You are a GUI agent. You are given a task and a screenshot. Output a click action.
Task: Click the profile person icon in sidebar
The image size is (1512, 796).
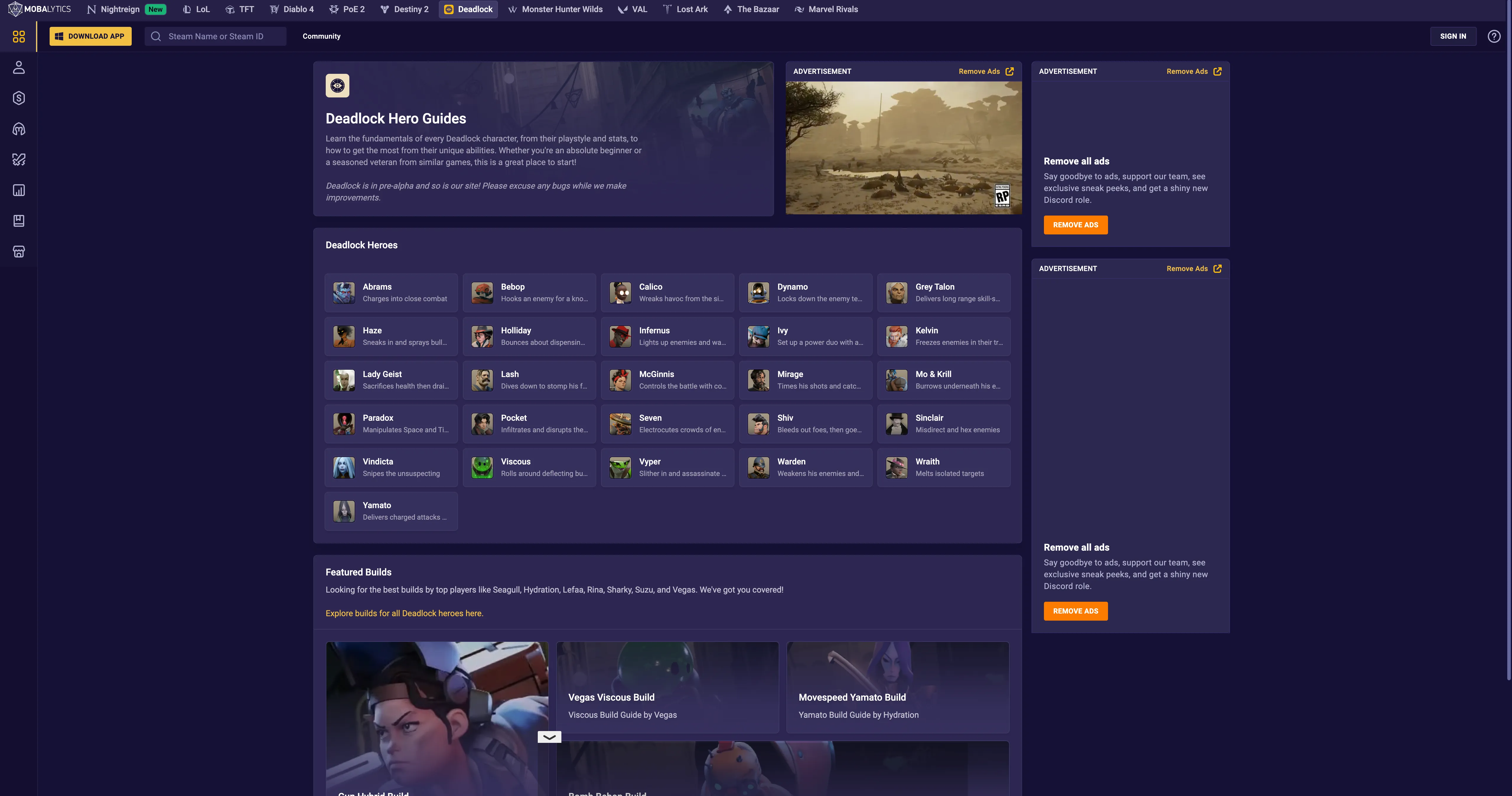(19, 68)
